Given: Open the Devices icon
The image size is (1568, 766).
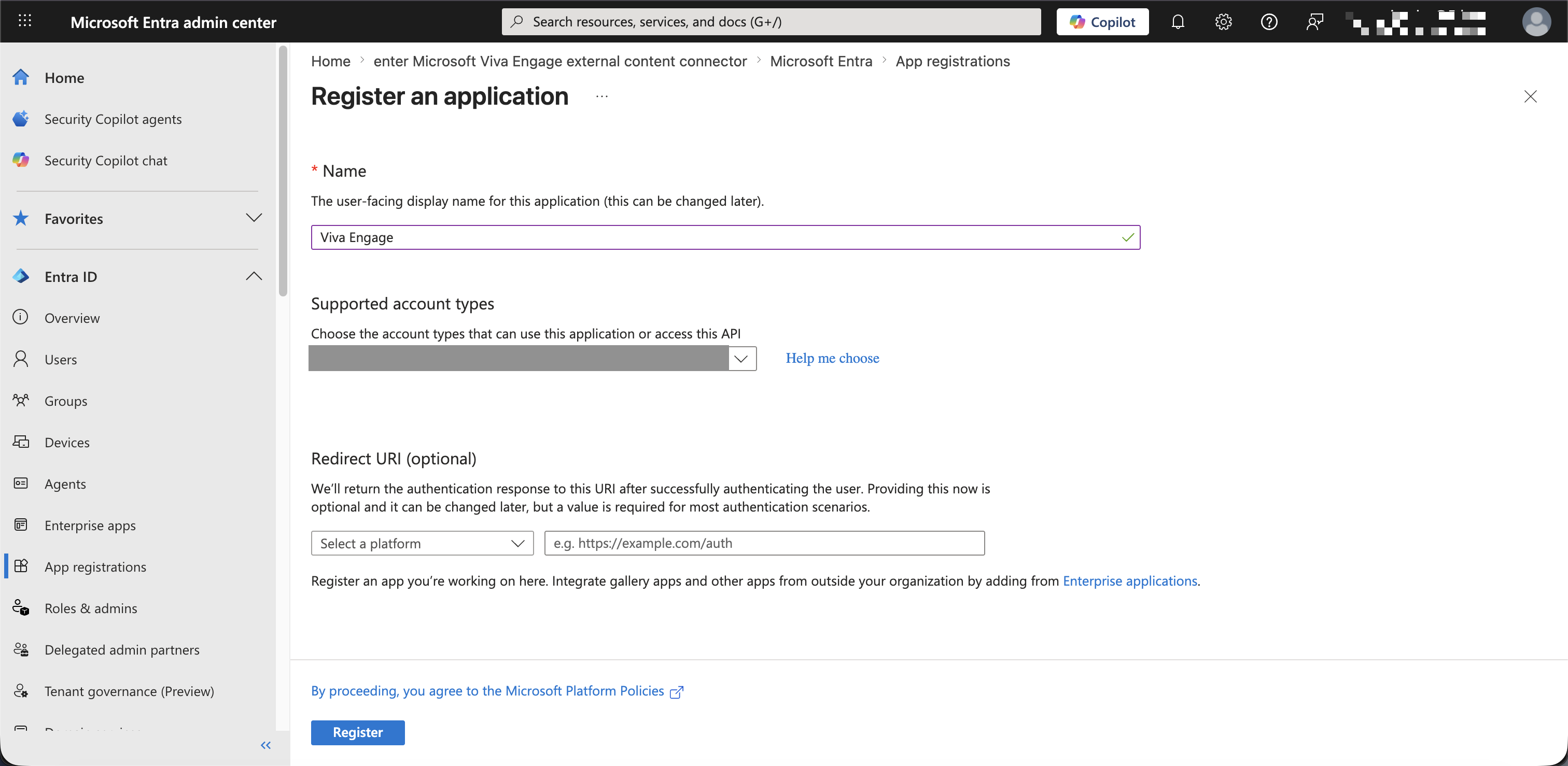Looking at the screenshot, I should (x=21, y=442).
